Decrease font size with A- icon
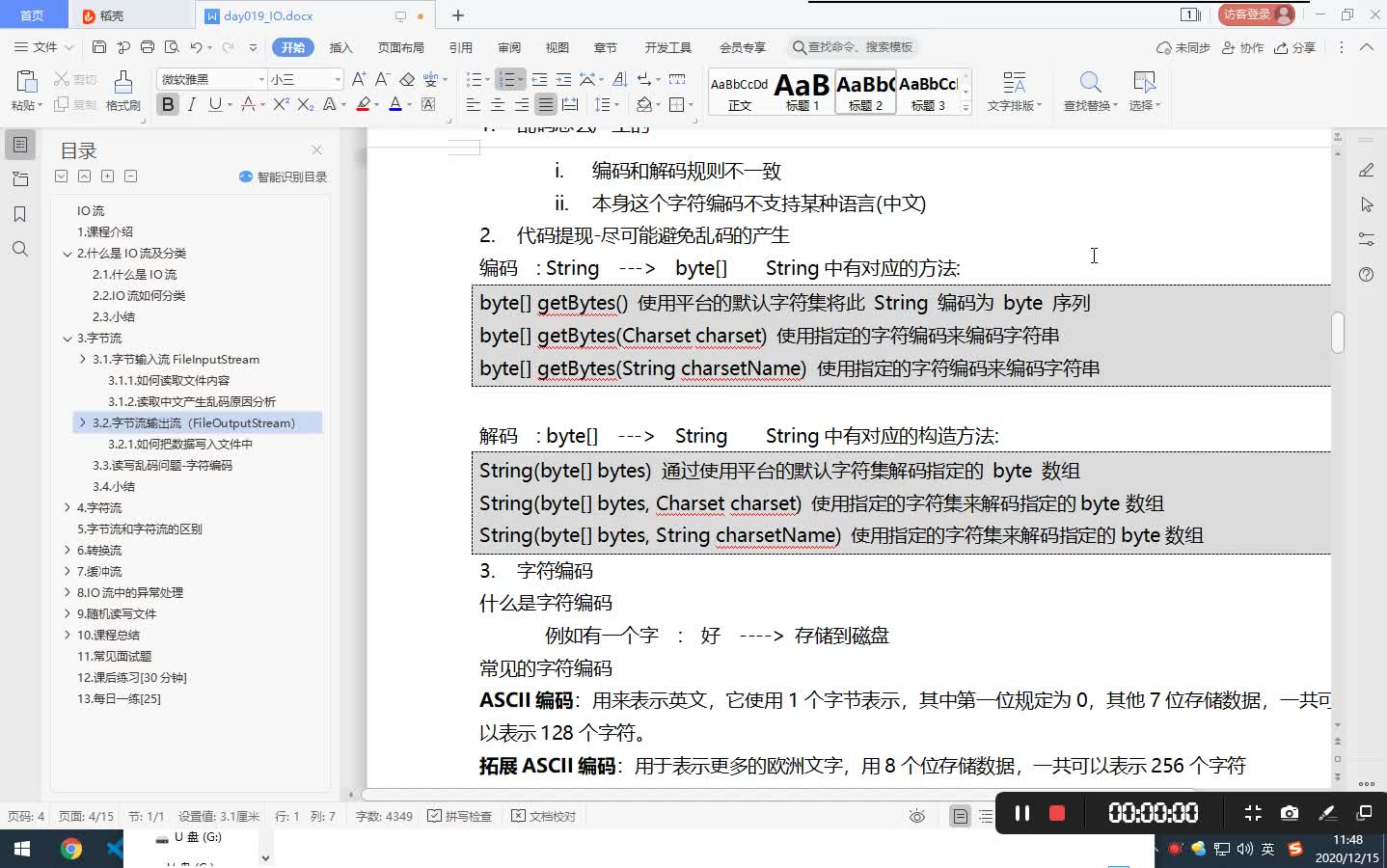The width and height of the screenshot is (1387, 868). (382, 79)
